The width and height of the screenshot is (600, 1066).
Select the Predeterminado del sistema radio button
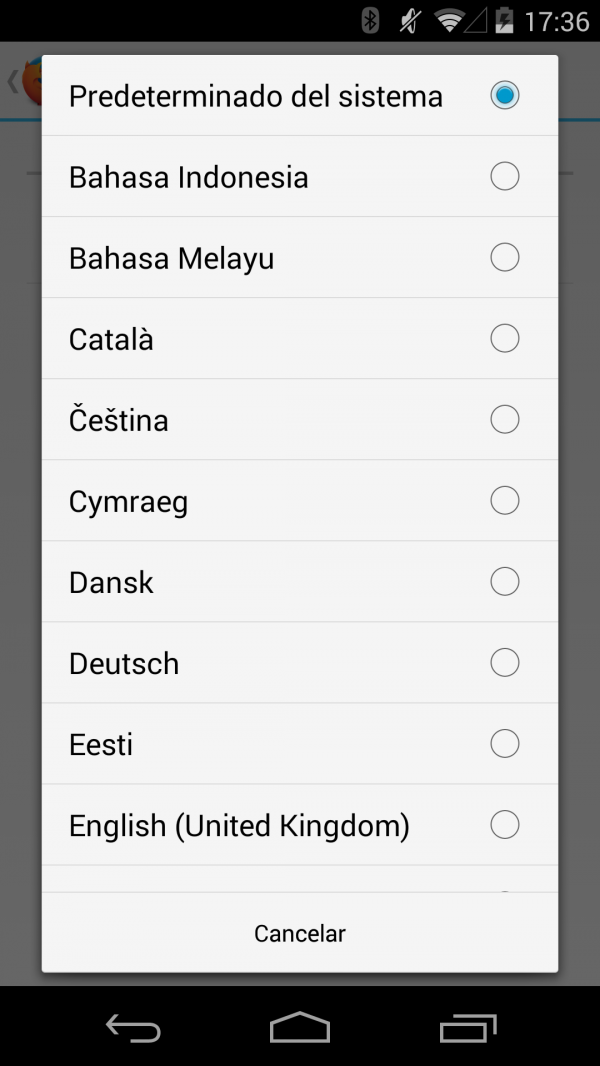[x=505, y=96]
